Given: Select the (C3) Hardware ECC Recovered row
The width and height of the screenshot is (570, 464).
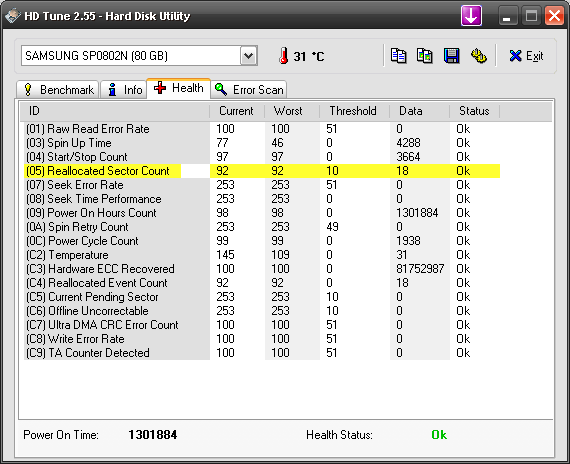Looking at the screenshot, I should 262,269.
